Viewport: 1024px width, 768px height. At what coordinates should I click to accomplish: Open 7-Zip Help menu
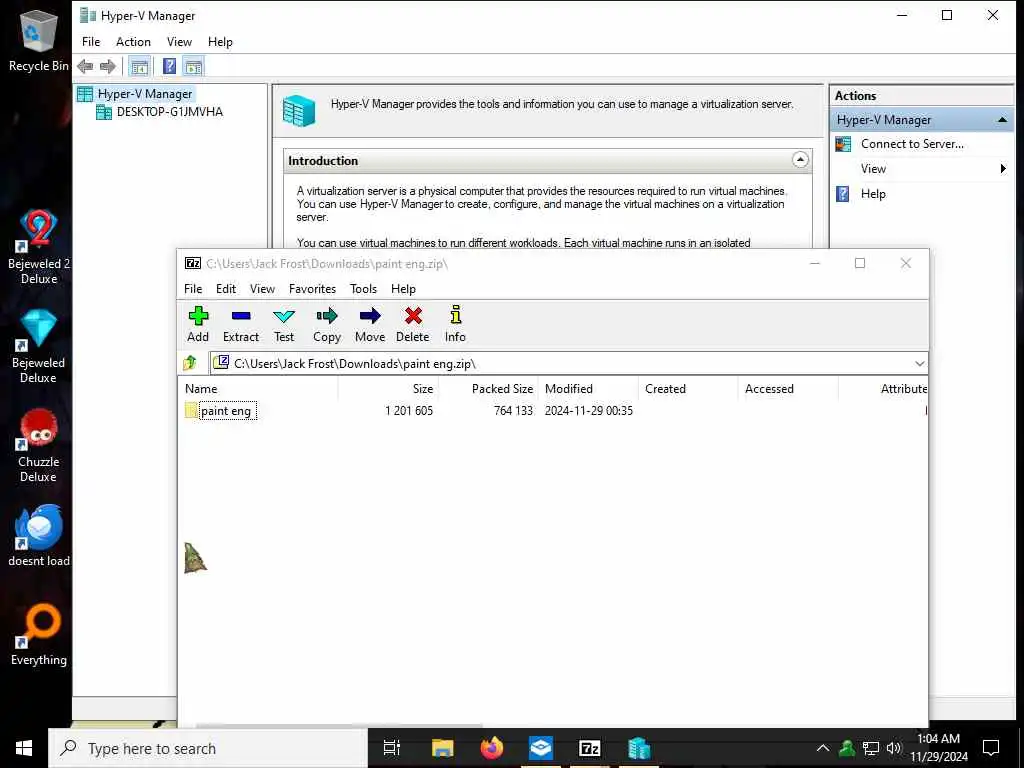tap(403, 289)
